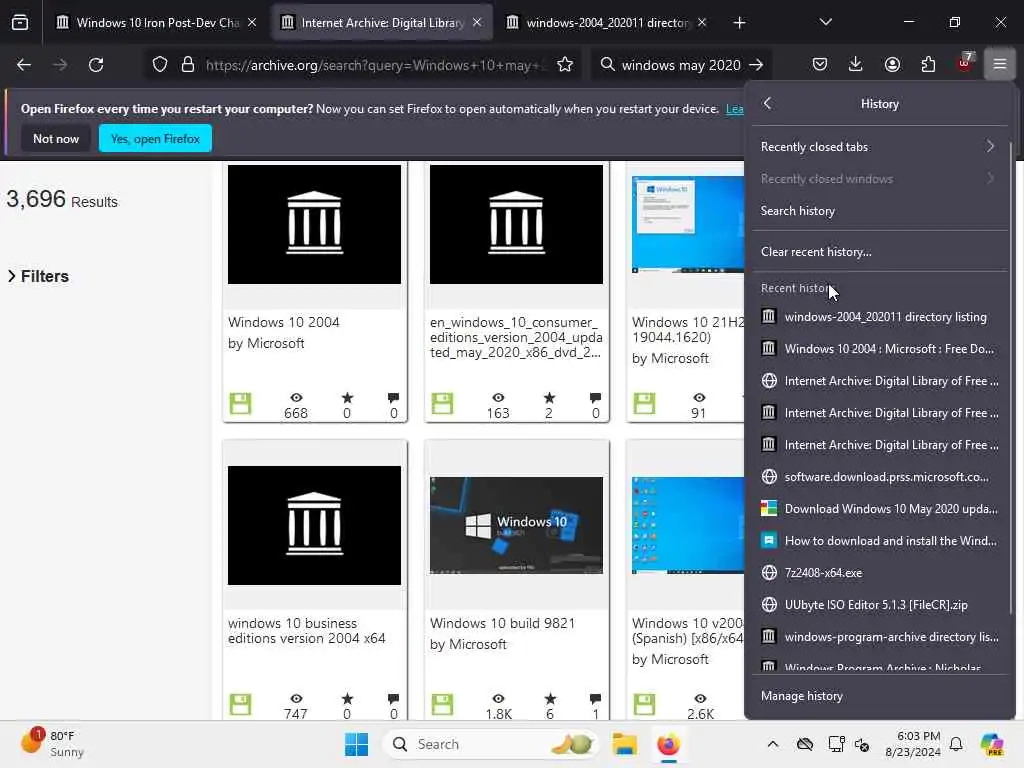Viewport: 1024px width, 768px height.
Task: Open the Firefox View icon
Action: [x=20, y=23]
